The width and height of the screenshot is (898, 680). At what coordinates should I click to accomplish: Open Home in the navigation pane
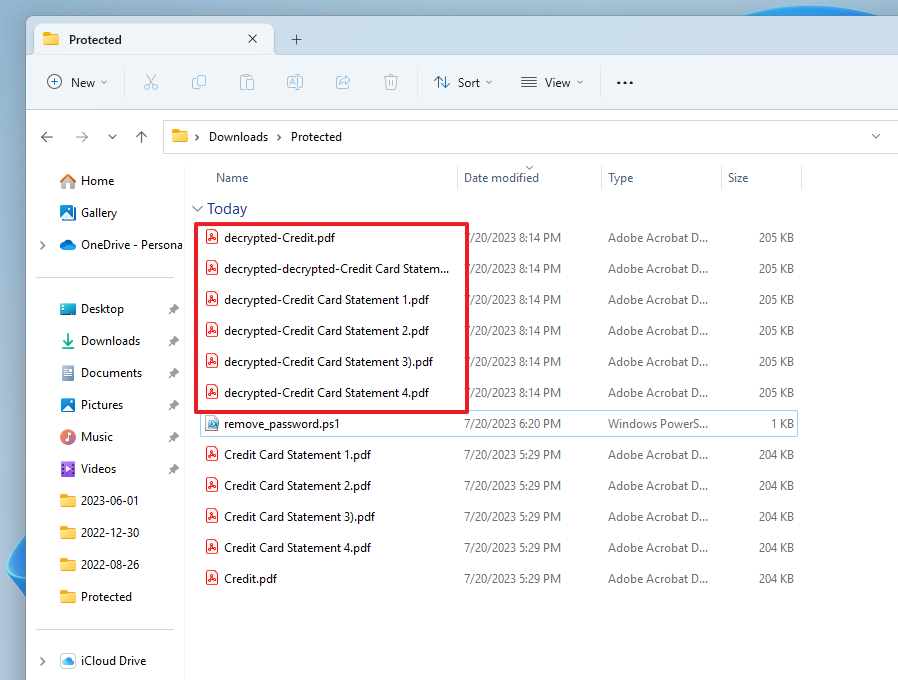point(87,181)
